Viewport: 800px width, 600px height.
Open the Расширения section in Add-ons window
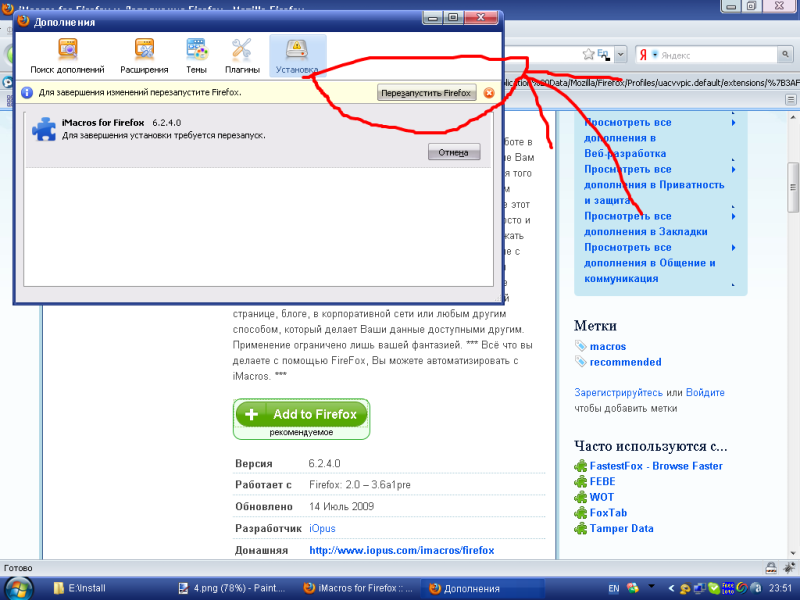tap(144, 56)
